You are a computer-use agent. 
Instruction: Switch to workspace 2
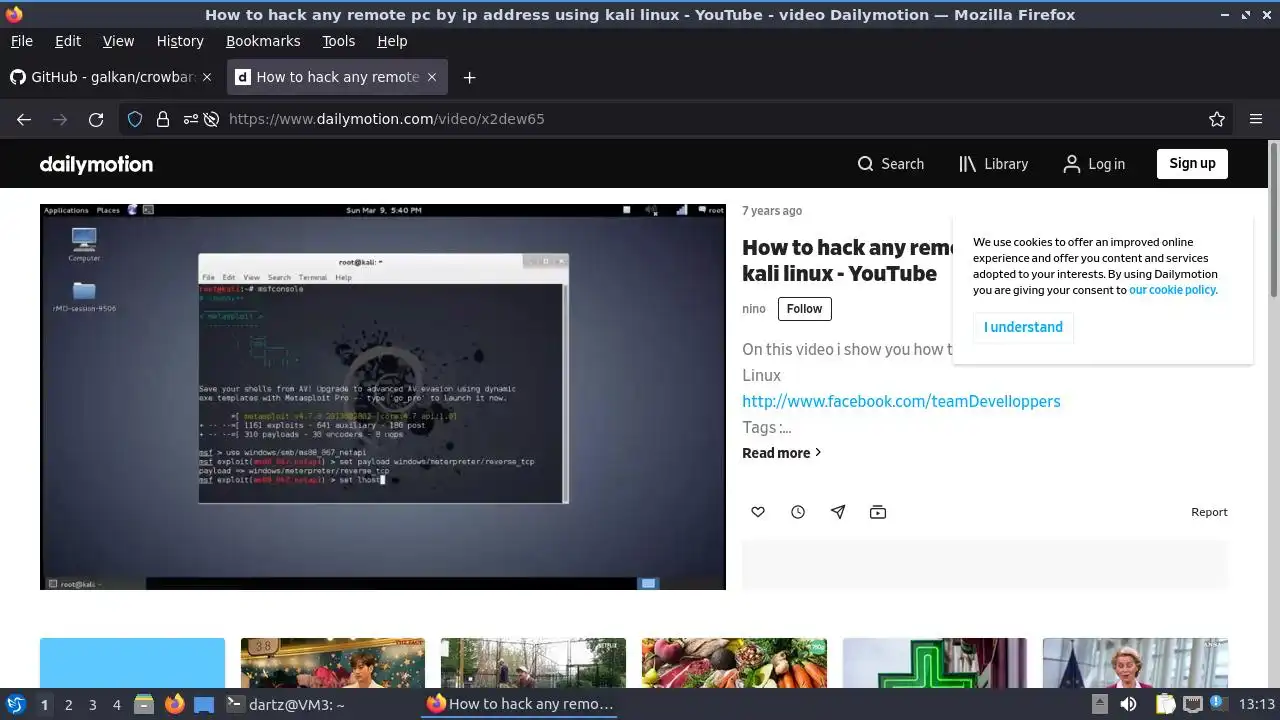tap(68, 705)
